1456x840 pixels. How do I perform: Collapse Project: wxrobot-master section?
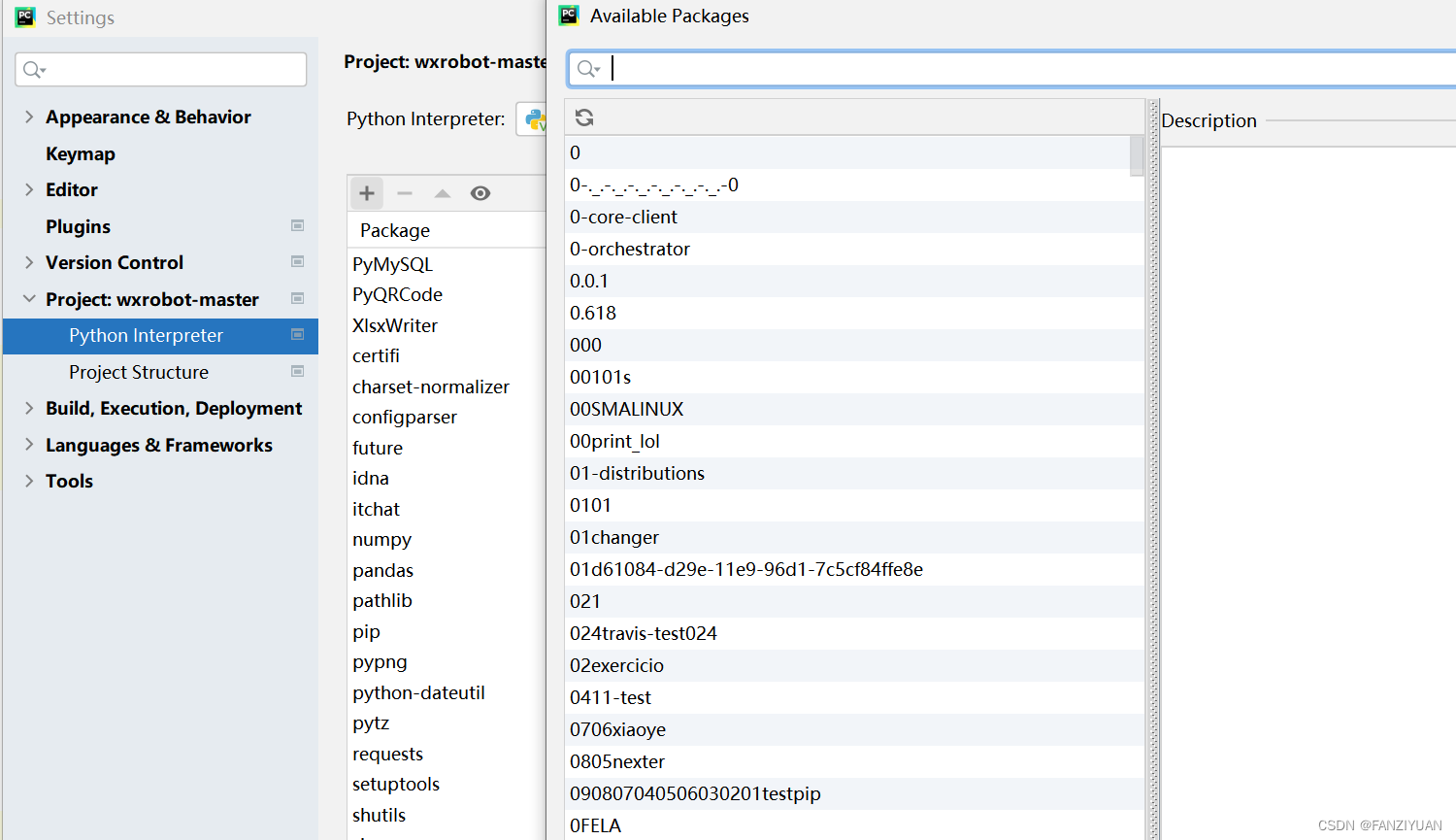[x=29, y=299]
